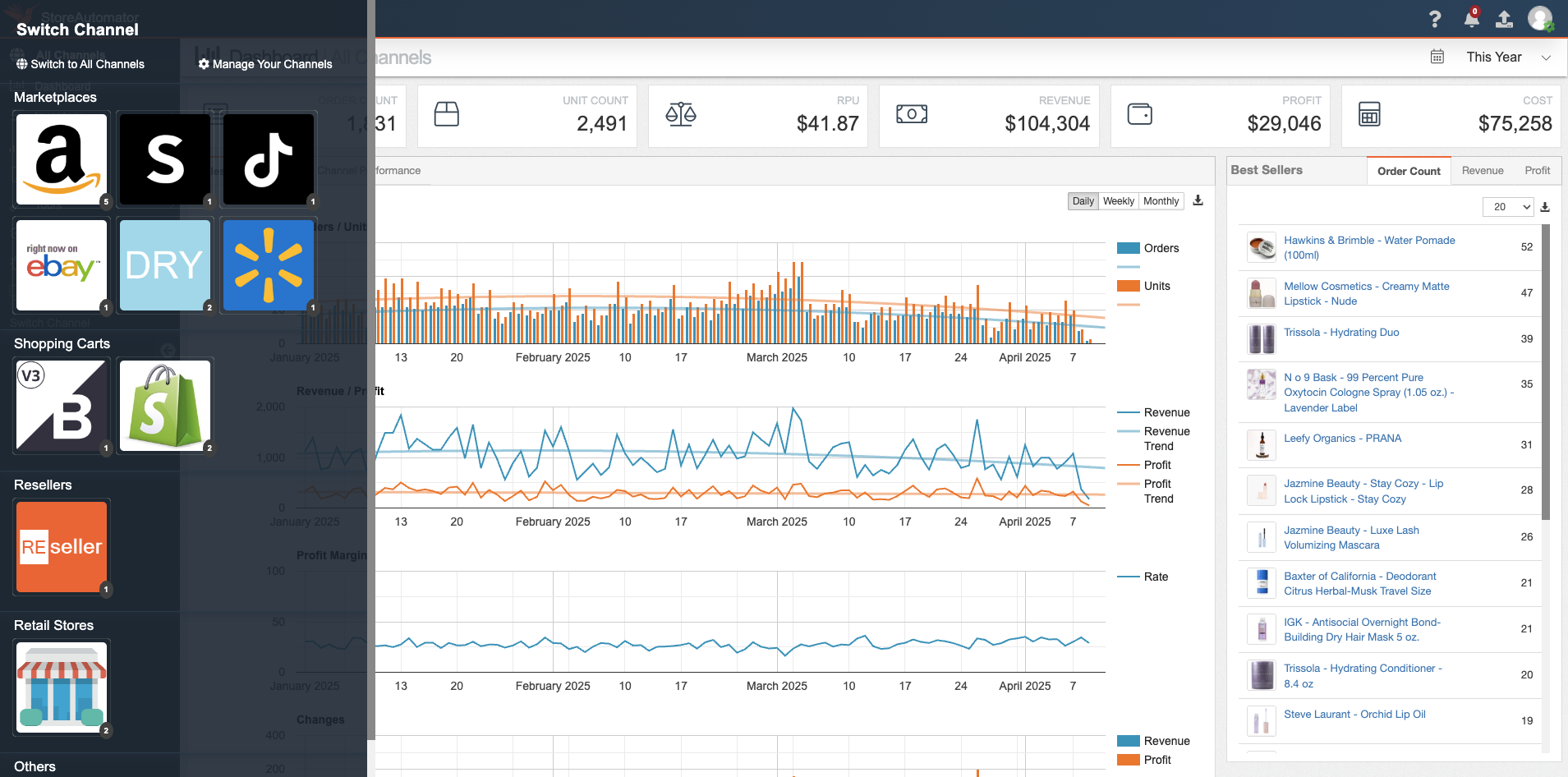Open the REseller reseller channel
1568x777 pixels.
[61, 547]
